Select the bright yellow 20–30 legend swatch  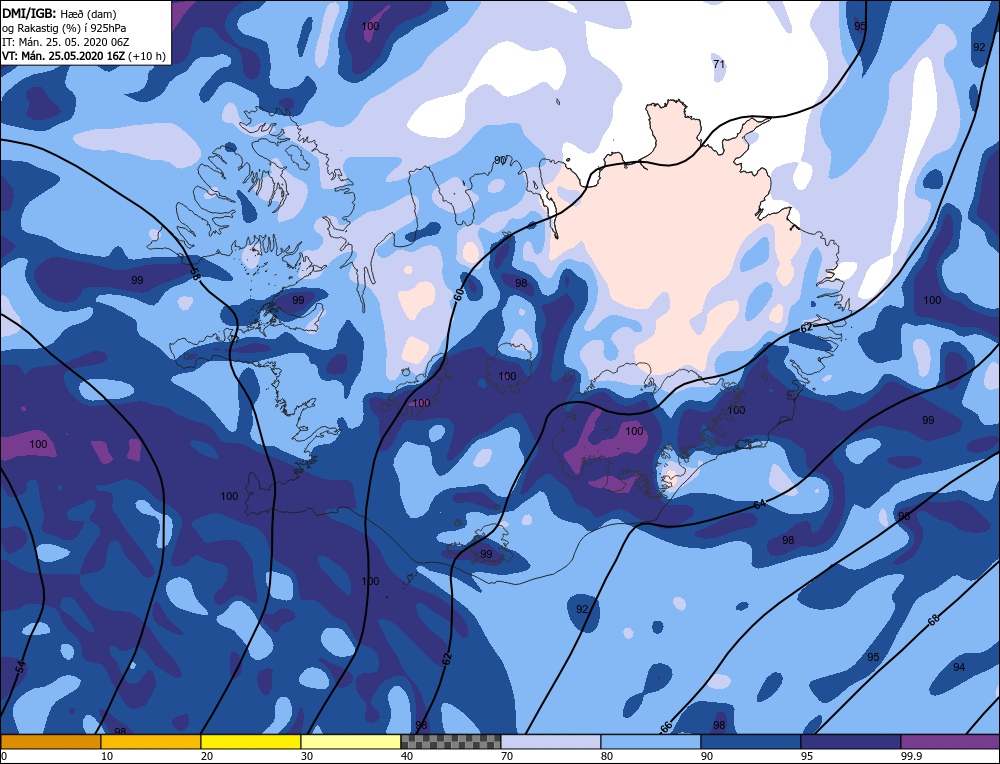[x=251, y=742]
